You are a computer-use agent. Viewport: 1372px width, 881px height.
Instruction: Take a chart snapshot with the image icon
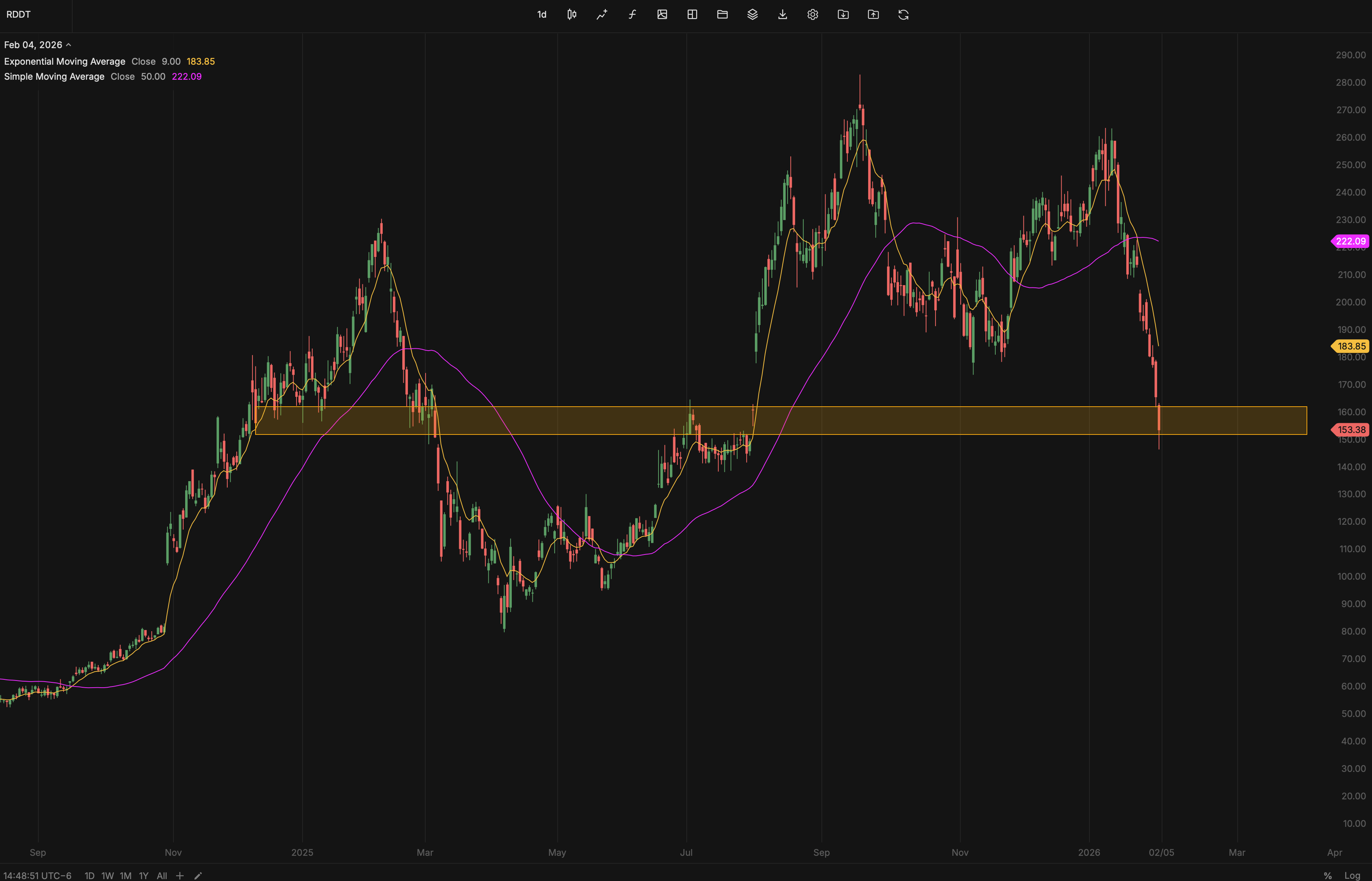(662, 14)
